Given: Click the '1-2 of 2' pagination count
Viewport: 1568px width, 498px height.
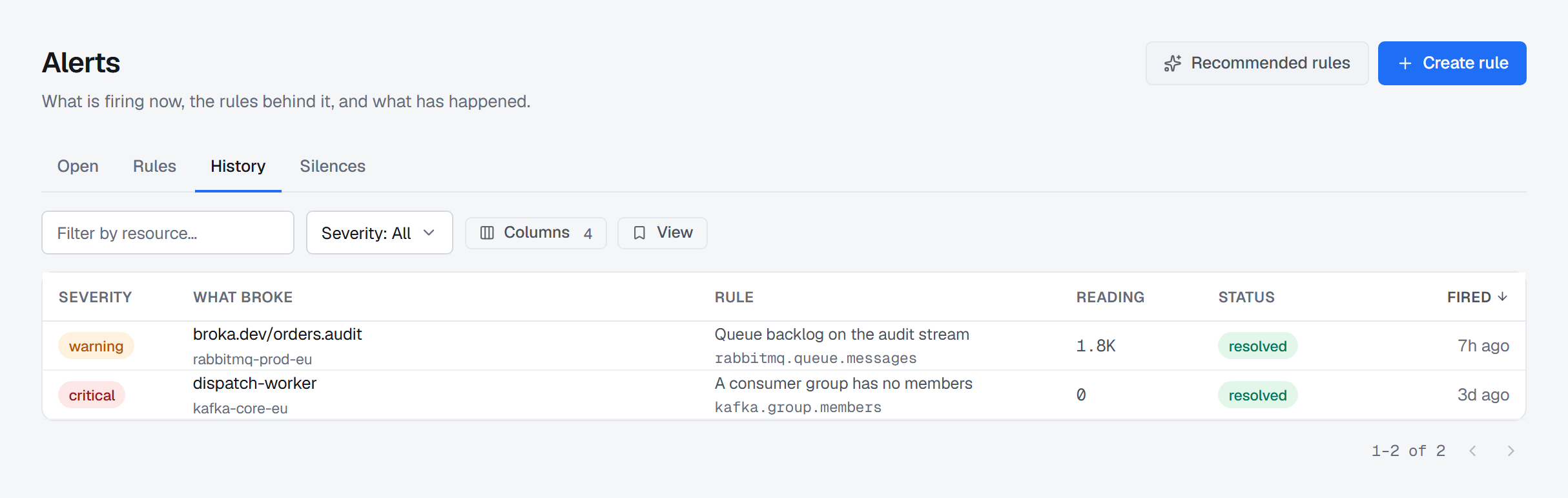Looking at the screenshot, I should [1408, 451].
